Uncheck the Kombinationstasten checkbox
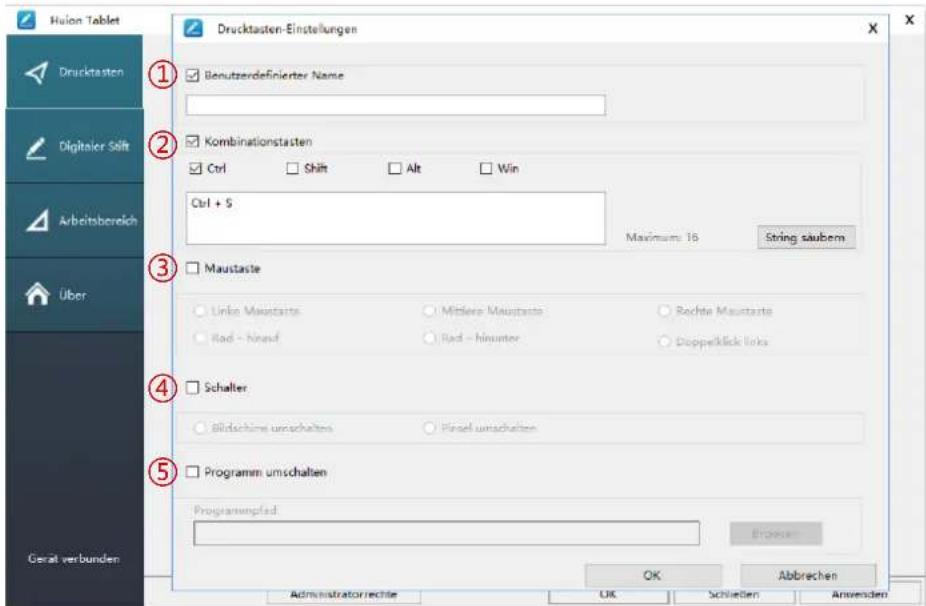 point(193,141)
